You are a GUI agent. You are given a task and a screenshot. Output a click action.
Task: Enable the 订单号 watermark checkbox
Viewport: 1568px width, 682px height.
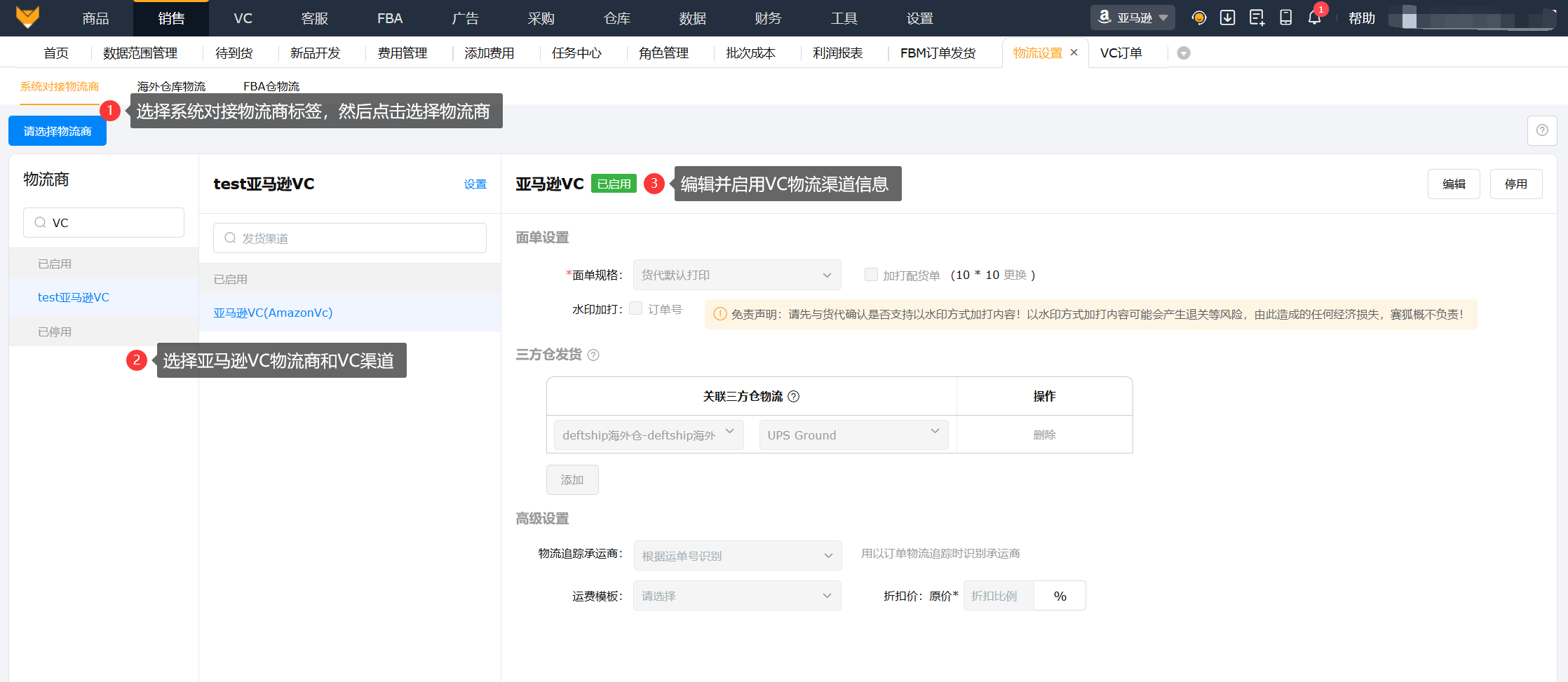coord(636,308)
